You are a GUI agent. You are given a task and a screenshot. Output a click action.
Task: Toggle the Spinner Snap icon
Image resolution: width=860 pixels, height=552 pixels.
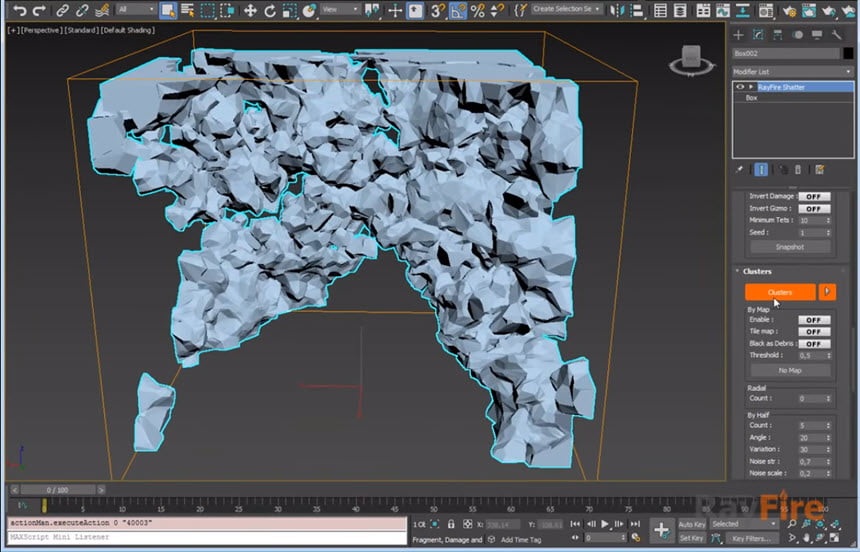(x=497, y=10)
